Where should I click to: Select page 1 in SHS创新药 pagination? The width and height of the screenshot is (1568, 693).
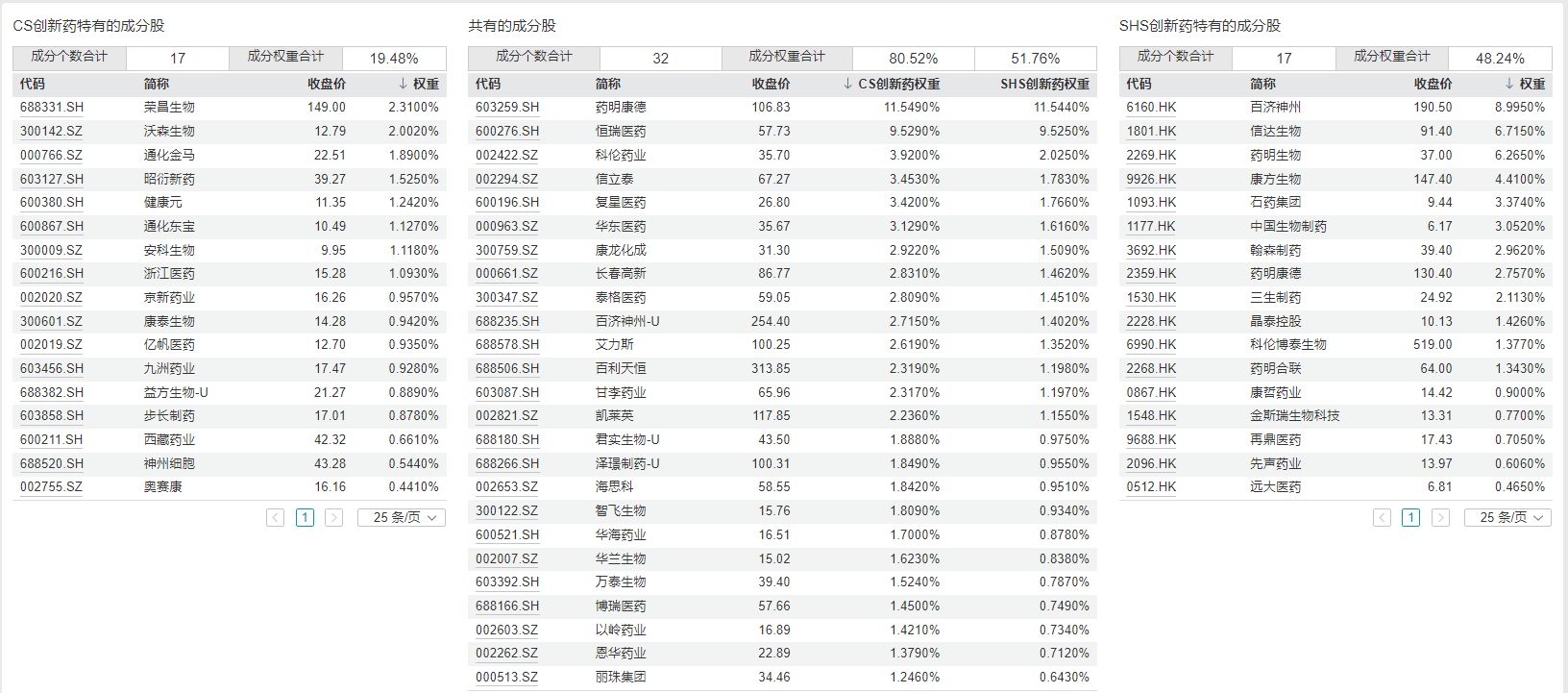1411,518
